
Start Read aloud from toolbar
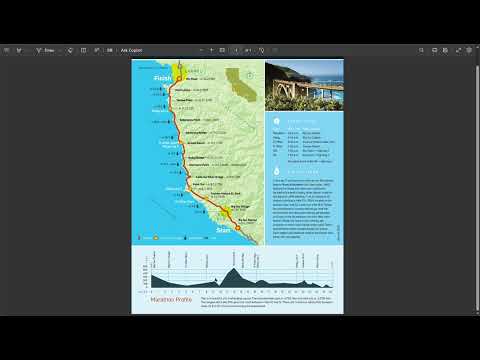pyautogui.click(x=97, y=50)
